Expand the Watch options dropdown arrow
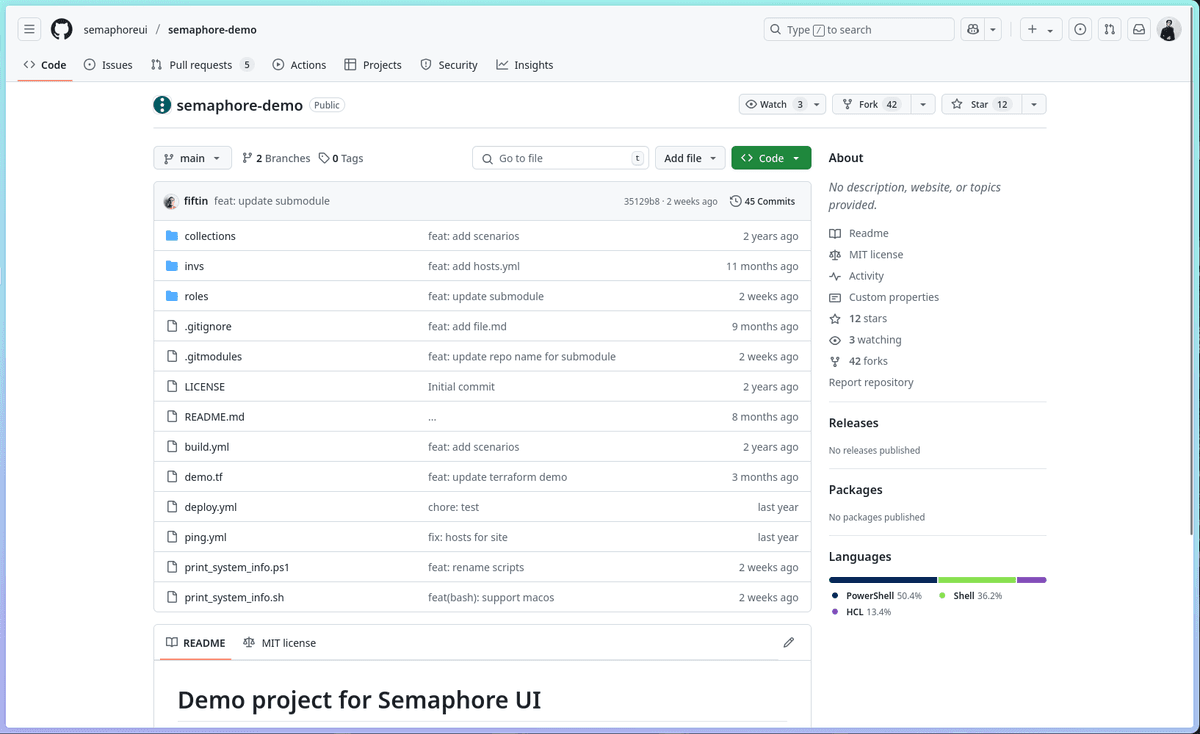The width and height of the screenshot is (1200, 734). [818, 104]
